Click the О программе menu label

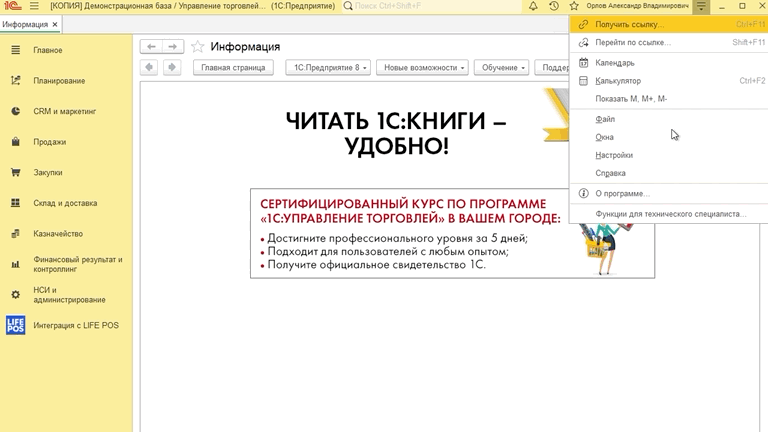pos(623,193)
